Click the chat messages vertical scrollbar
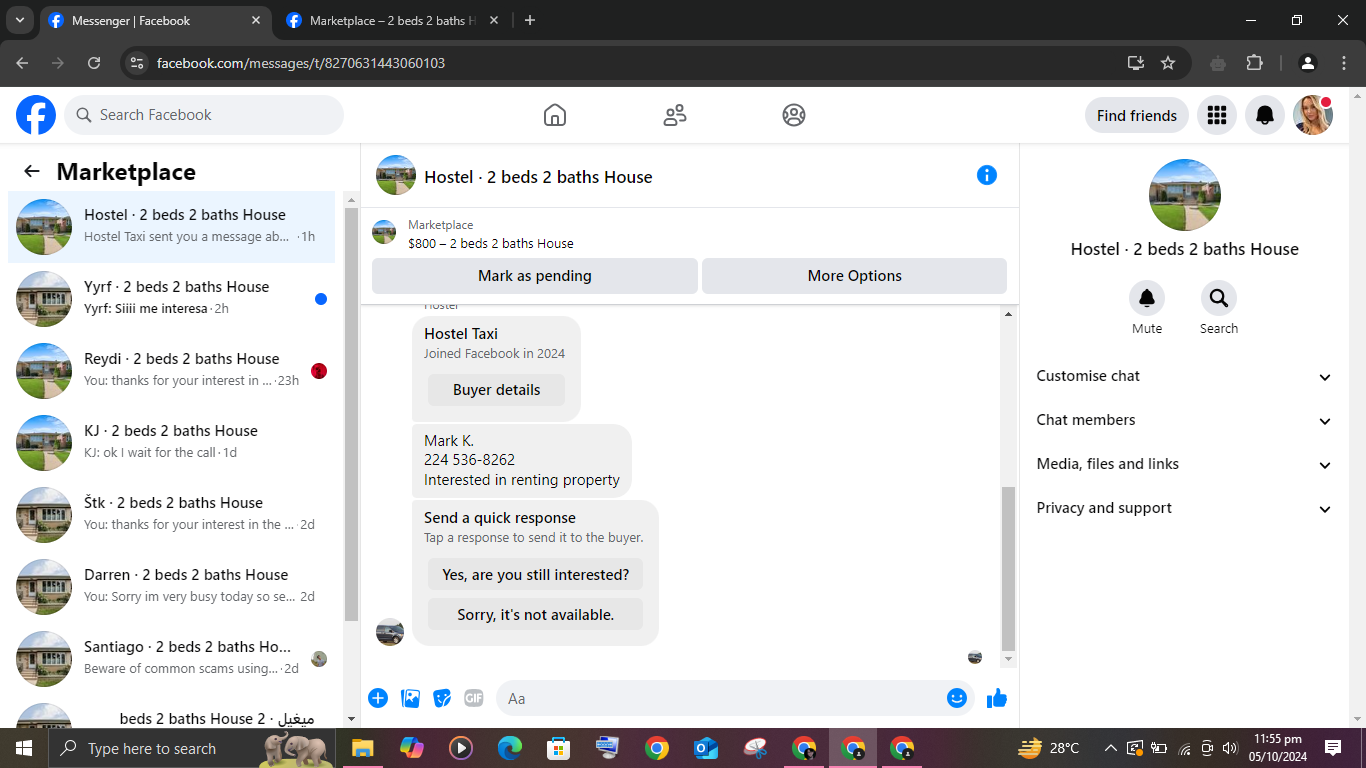This screenshot has height=768, width=1366. point(1008,569)
